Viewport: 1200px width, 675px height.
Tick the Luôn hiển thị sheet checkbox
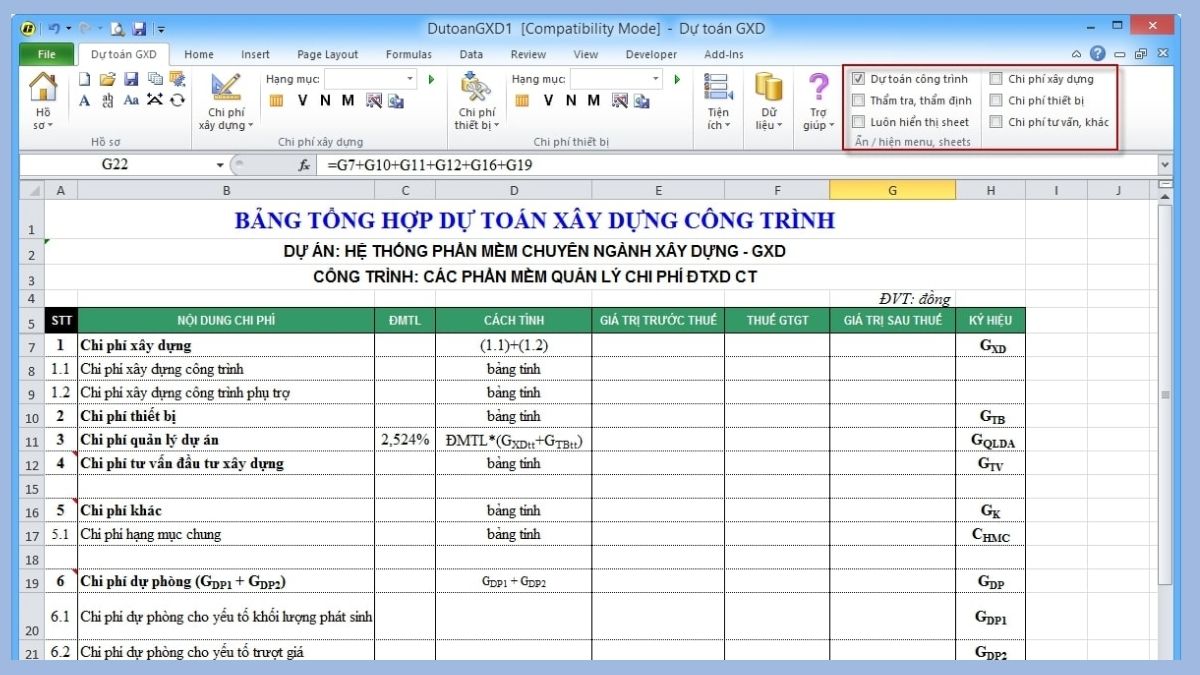[859, 122]
